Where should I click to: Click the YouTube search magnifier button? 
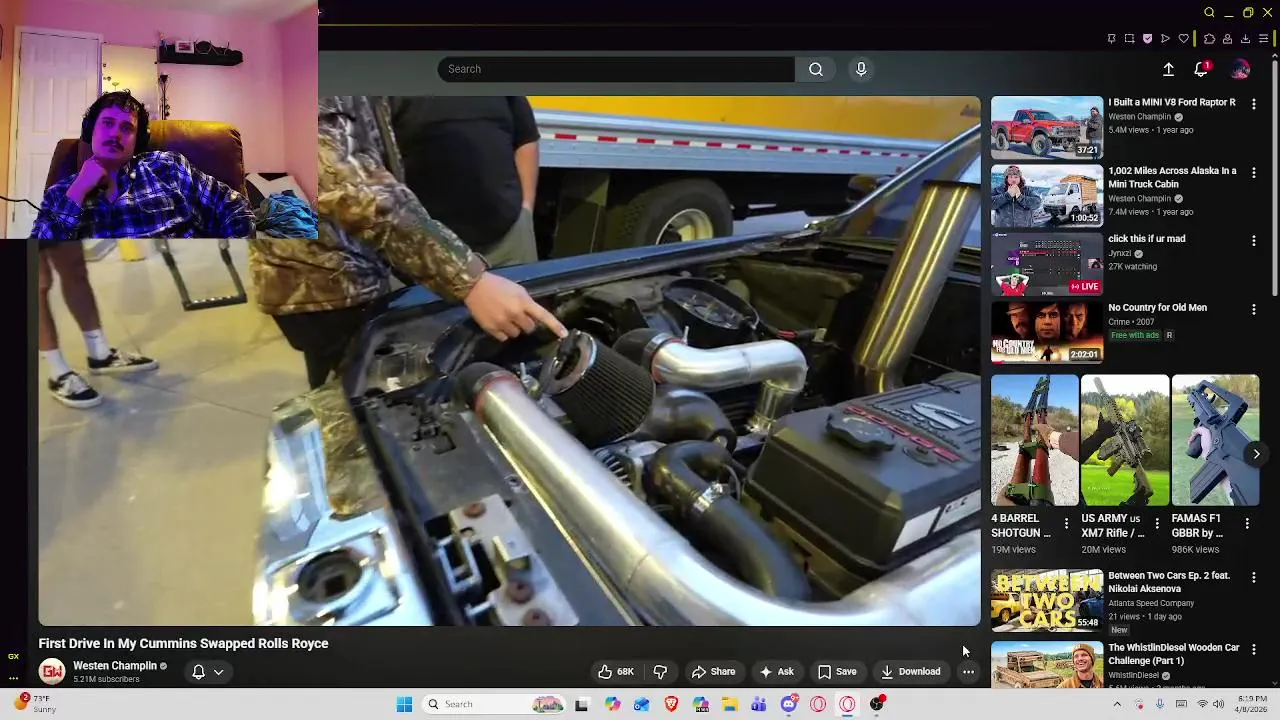click(816, 69)
